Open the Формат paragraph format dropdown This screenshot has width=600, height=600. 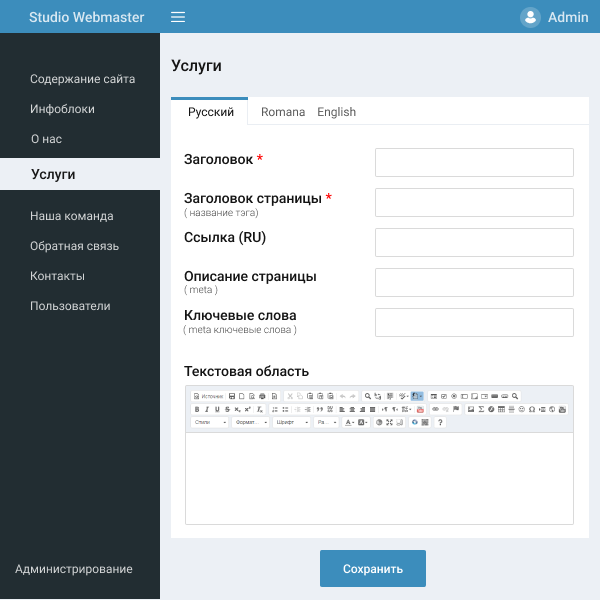[x=251, y=422]
